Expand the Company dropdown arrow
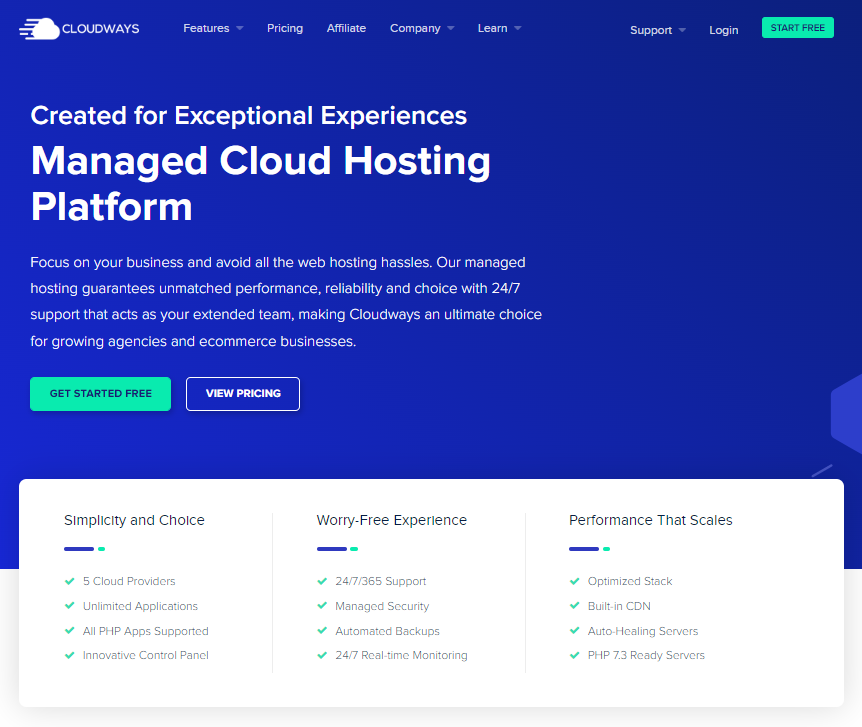This screenshot has width=862, height=727. tap(451, 28)
